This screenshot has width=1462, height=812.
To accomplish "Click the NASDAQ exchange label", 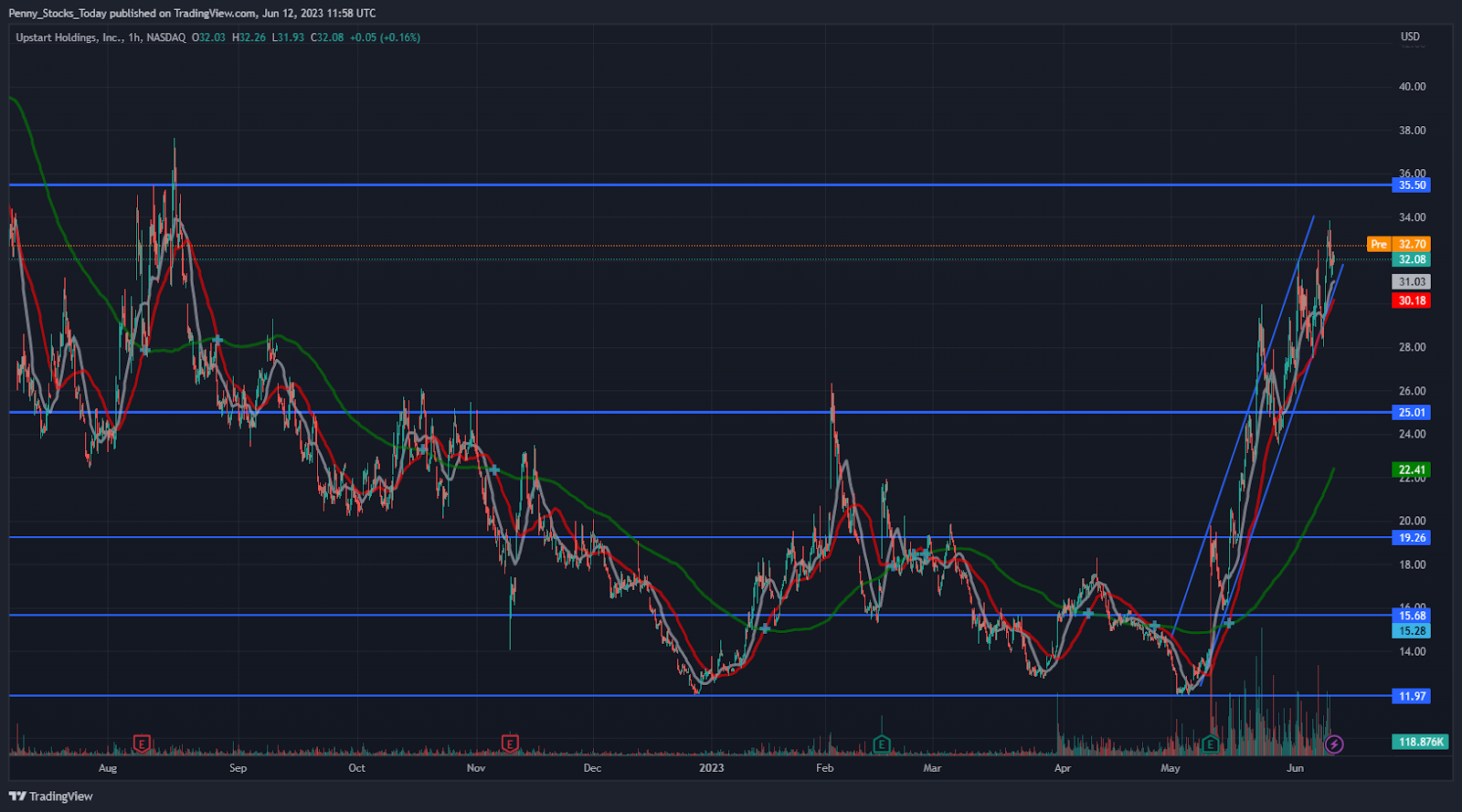I will [165, 37].
